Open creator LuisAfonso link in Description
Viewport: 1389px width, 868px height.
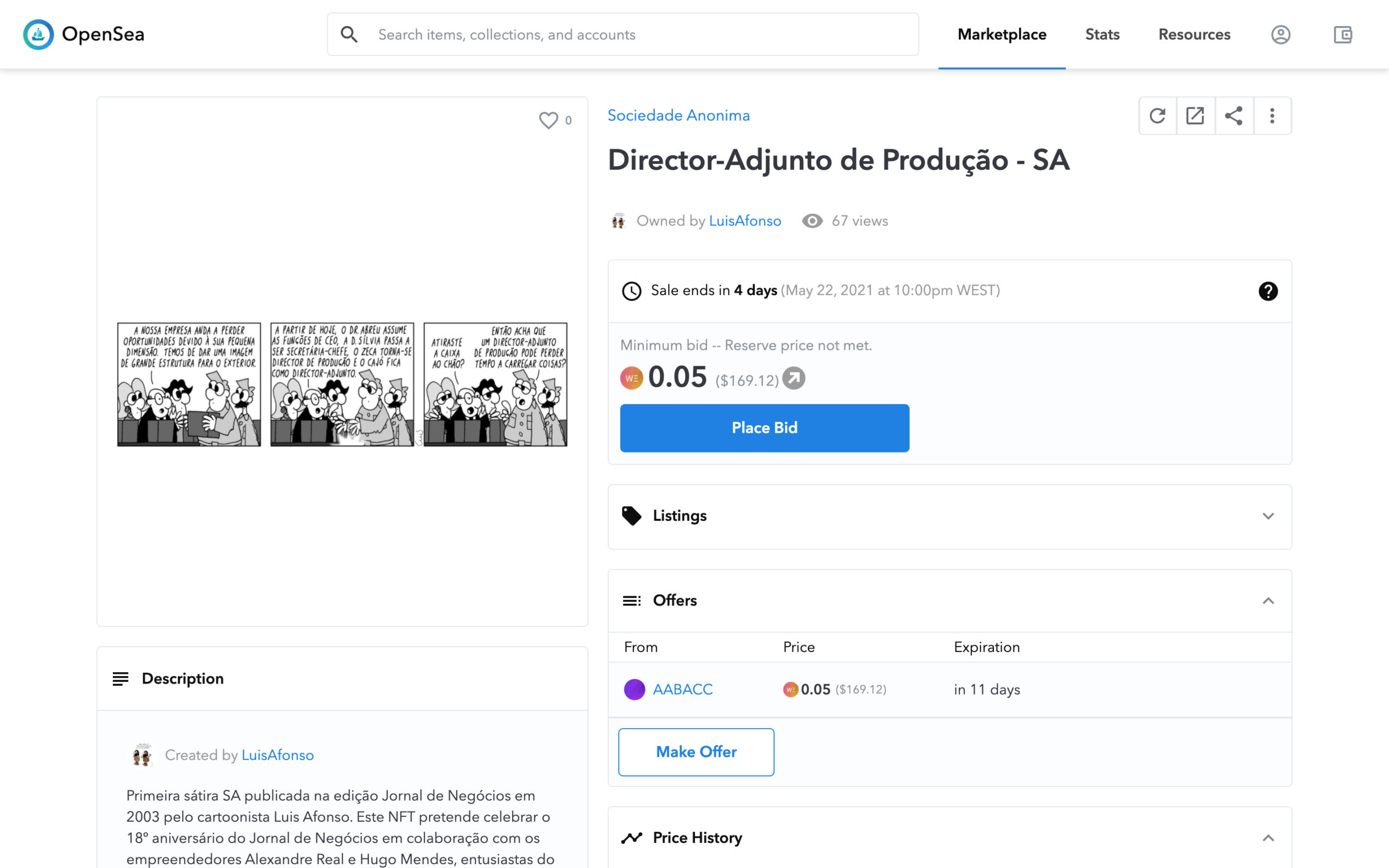coord(277,755)
